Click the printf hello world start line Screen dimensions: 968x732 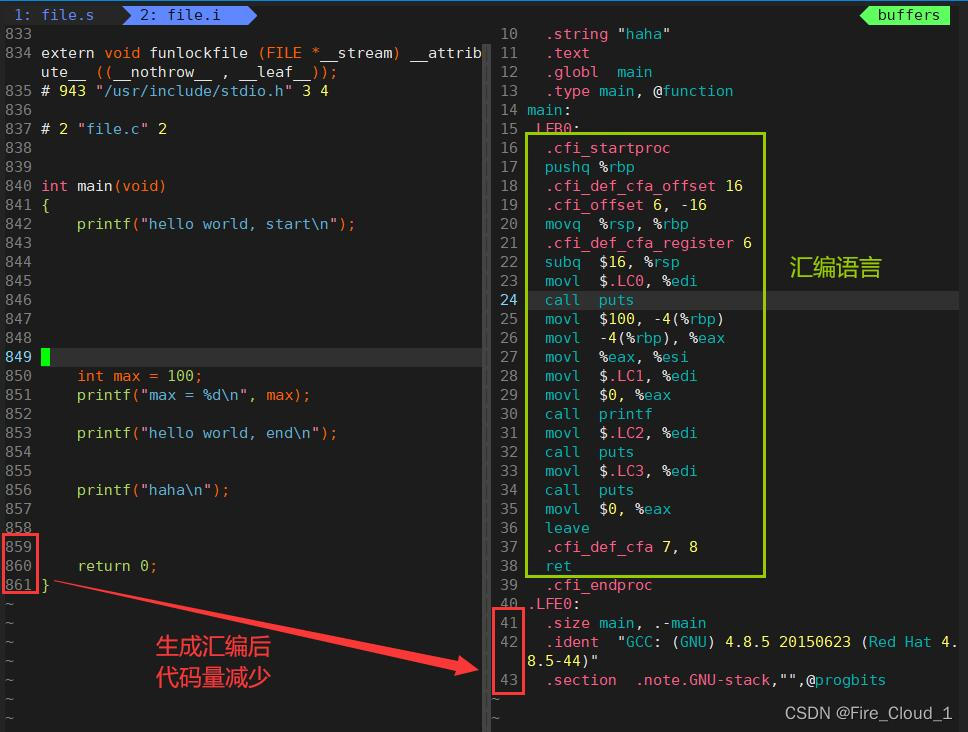pyautogui.click(x=216, y=224)
